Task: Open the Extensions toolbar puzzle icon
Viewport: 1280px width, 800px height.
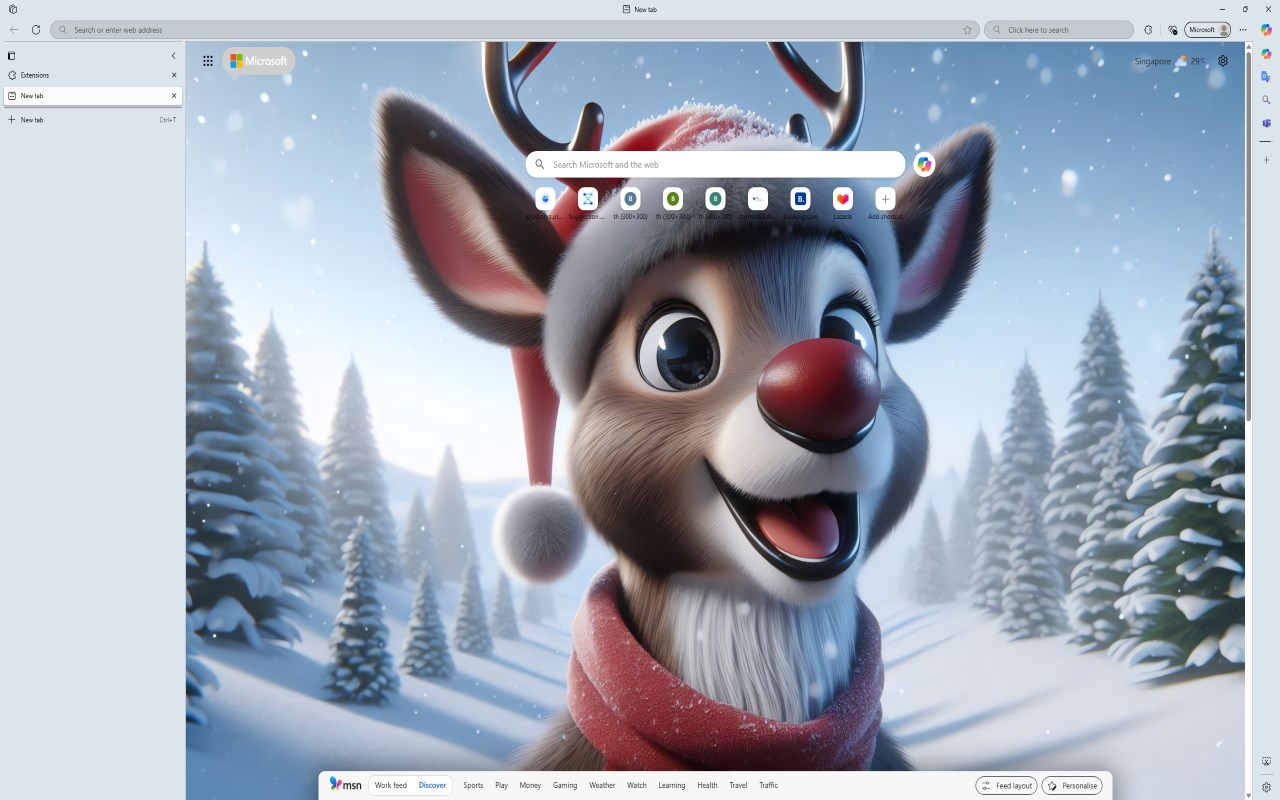Action: 1148,30
